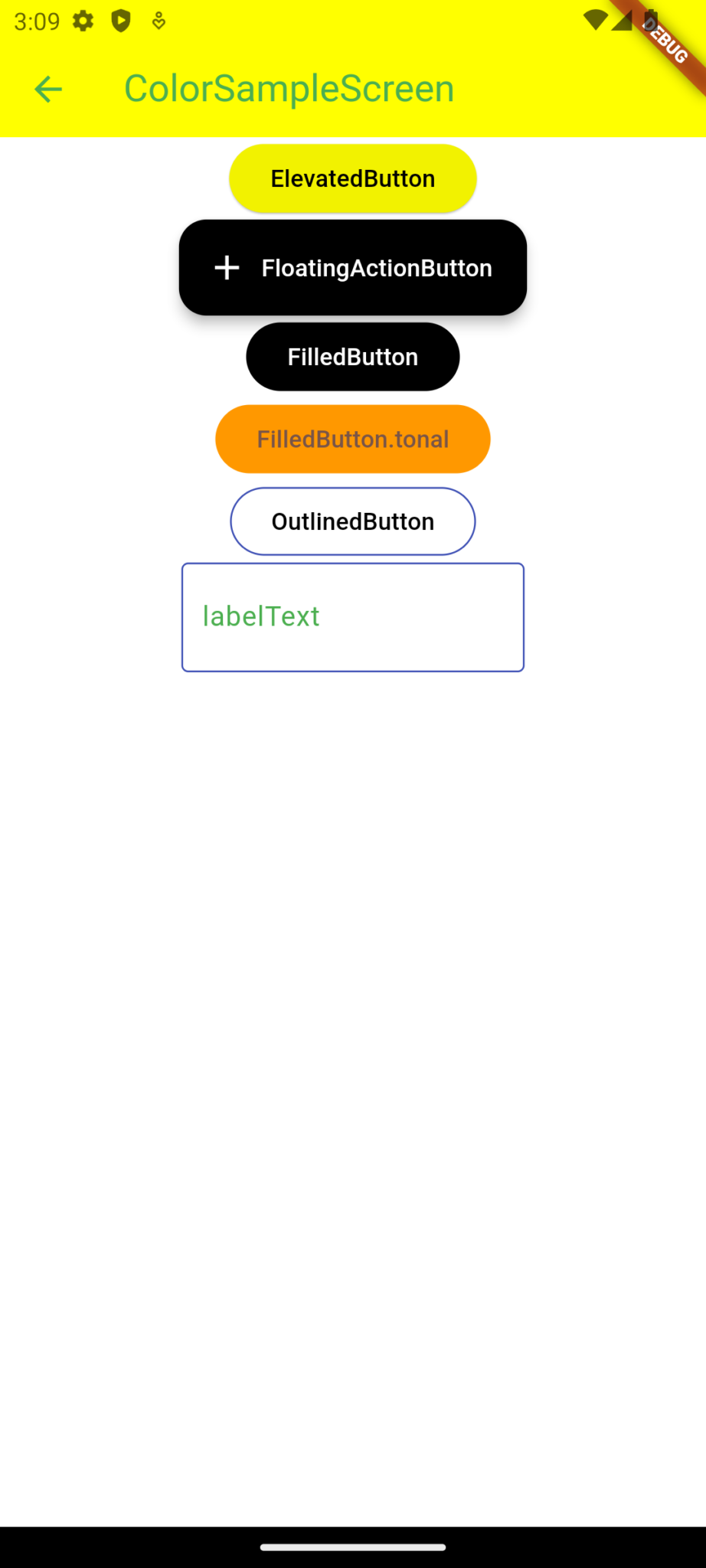
Task: Tap the settings gear in the status bar
Action: click(x=84, y=21)
